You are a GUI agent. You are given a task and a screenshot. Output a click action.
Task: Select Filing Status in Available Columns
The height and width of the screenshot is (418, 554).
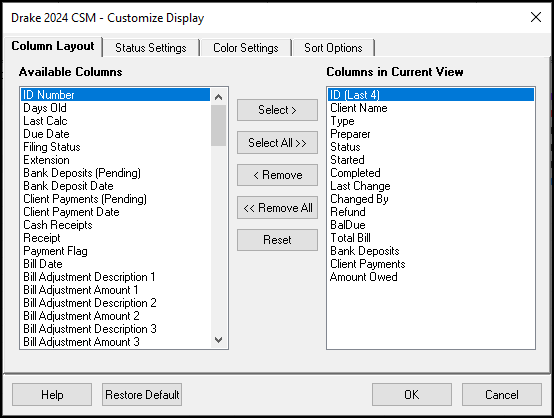pyautogui.click(x=115, y=147)
